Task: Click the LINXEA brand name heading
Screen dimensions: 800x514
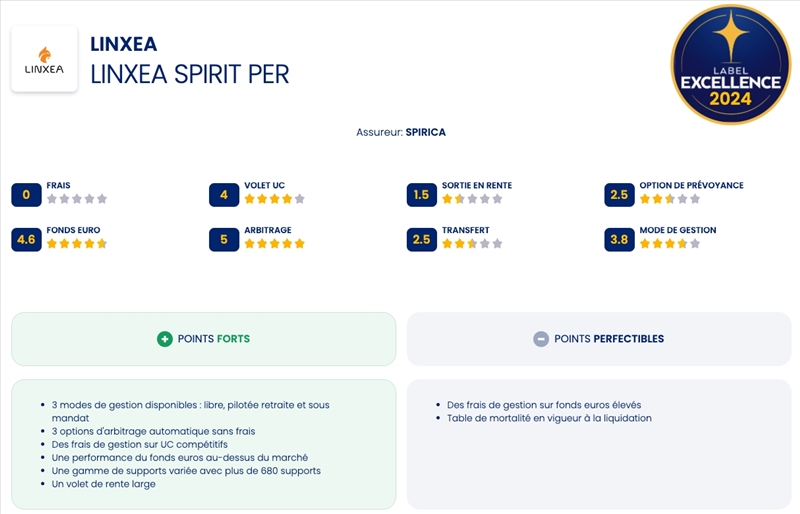Action: [123, 44]
